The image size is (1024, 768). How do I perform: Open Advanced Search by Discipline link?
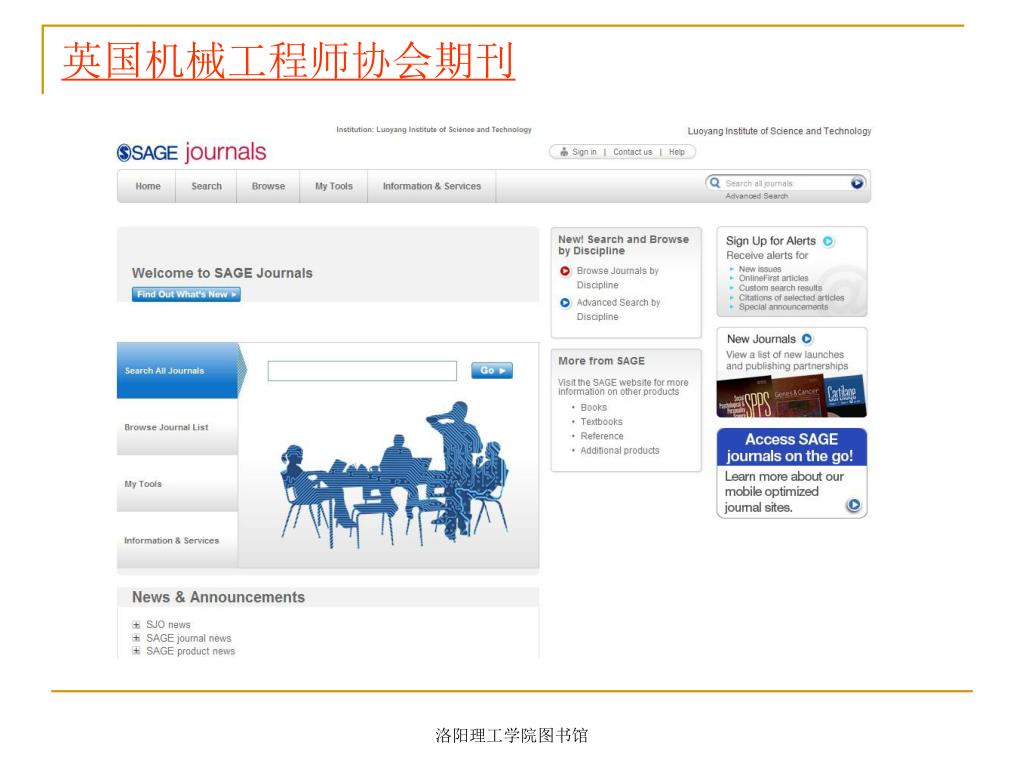[618, 310]
